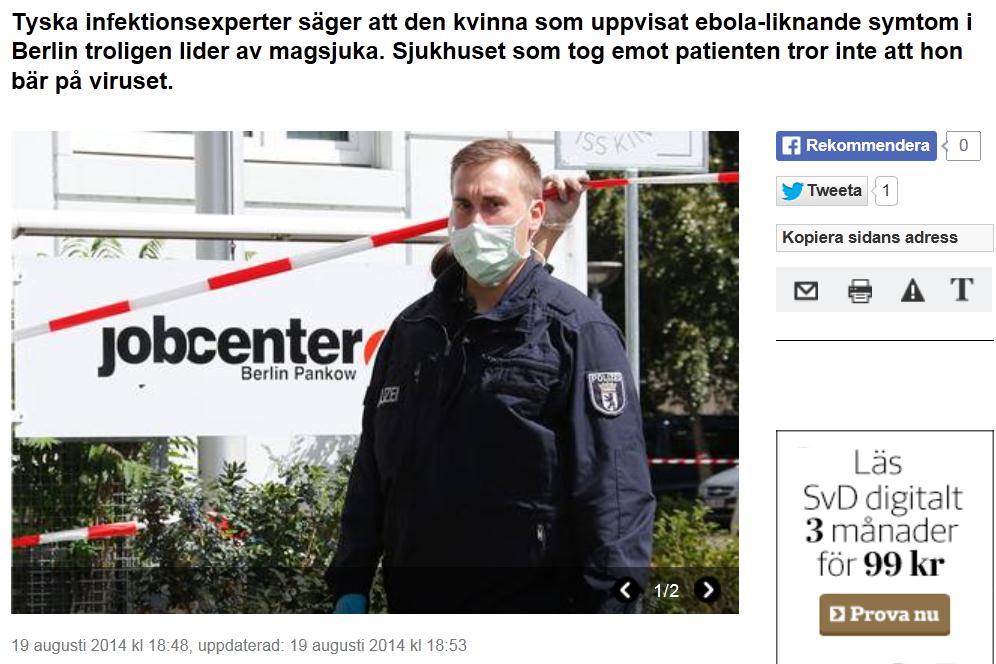Click the Facebook recommend count bubble
This screenshot has width=996, height=664.
962,146
